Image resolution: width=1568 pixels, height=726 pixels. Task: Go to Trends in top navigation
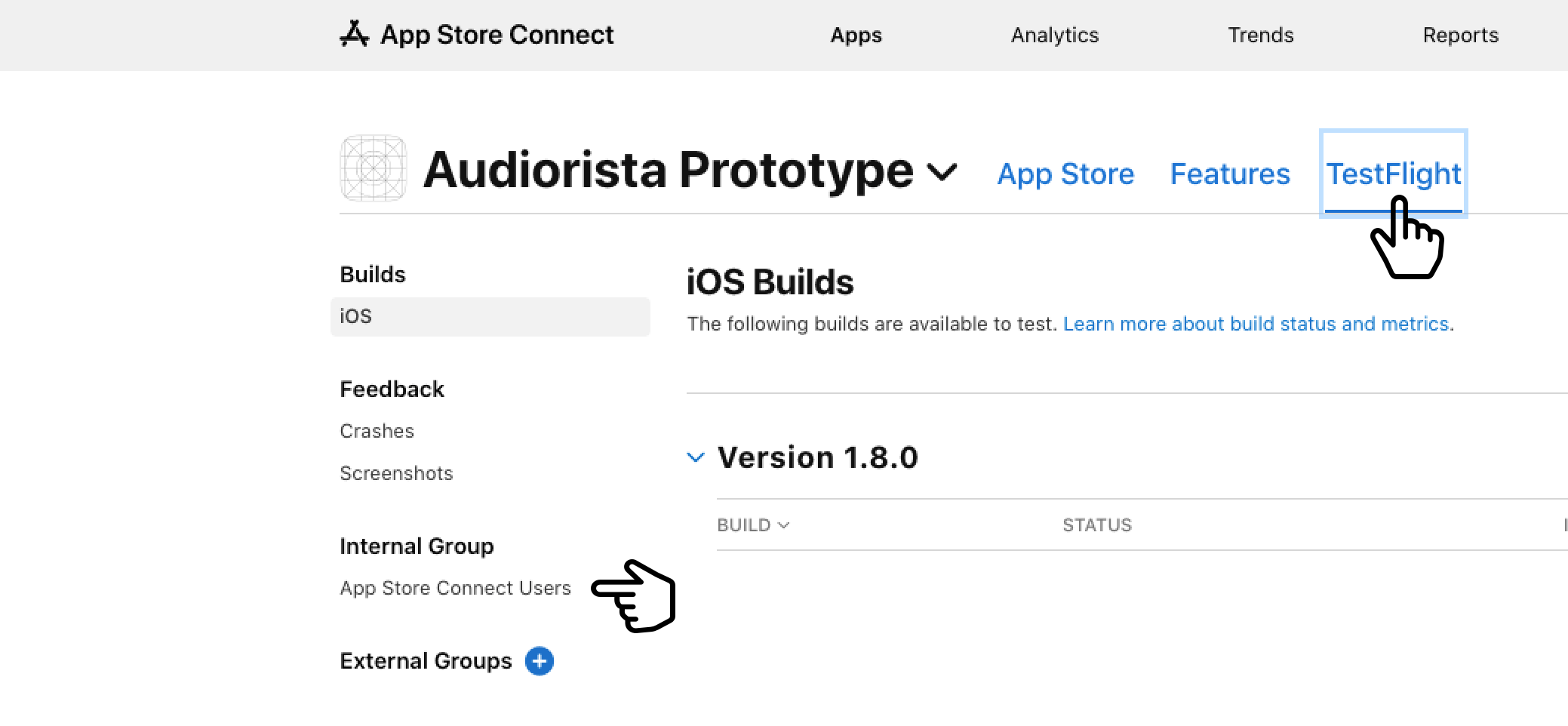1260,35
